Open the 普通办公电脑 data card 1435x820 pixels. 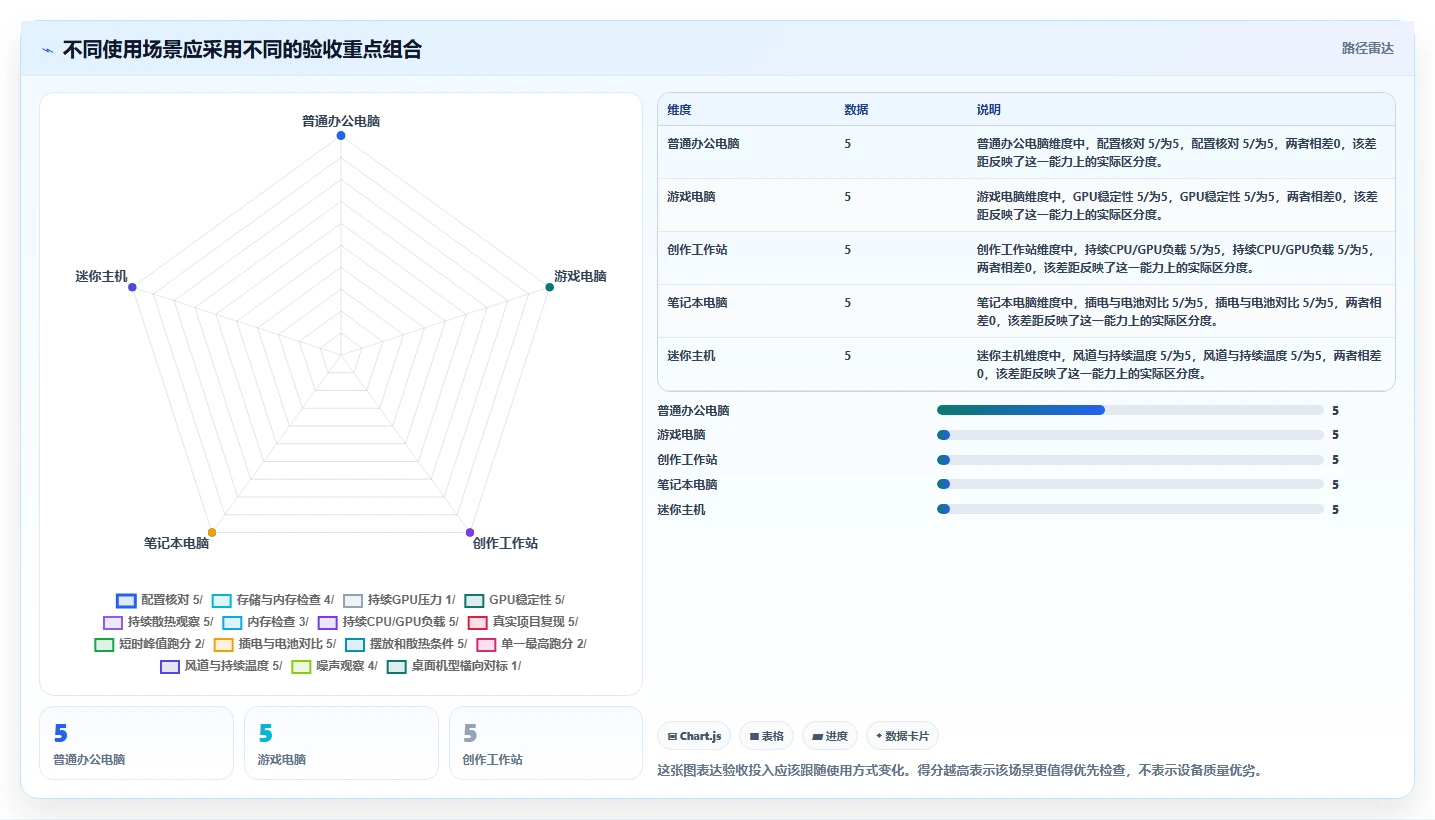coord(136,743)
